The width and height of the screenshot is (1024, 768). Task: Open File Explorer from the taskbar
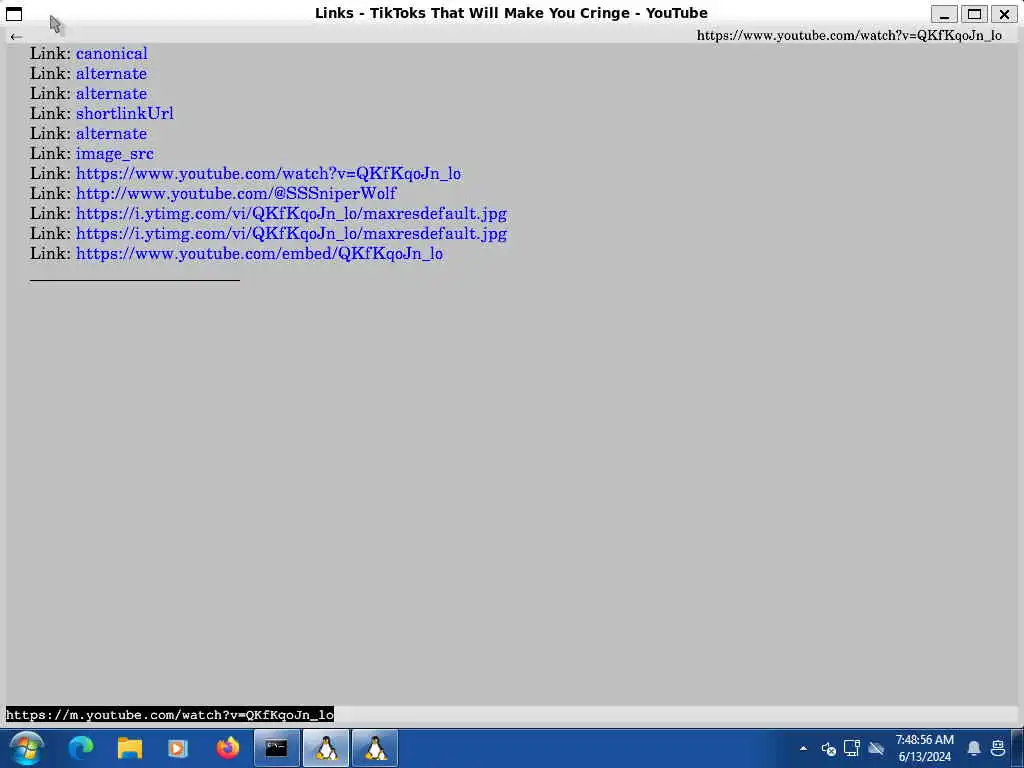129,748
